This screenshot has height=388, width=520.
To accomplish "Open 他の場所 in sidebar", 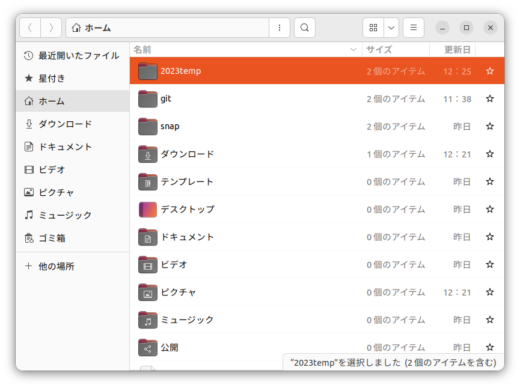I will point(73,266).
